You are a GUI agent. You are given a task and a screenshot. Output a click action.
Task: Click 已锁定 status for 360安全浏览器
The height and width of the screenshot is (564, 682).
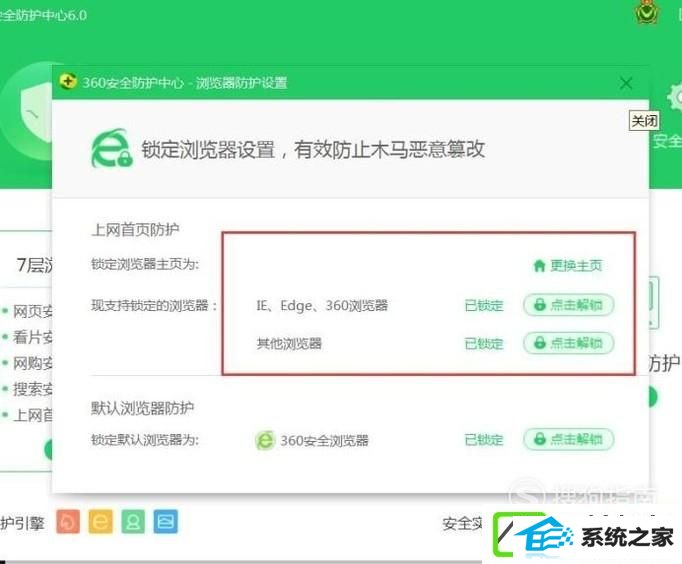coord(484,440)
